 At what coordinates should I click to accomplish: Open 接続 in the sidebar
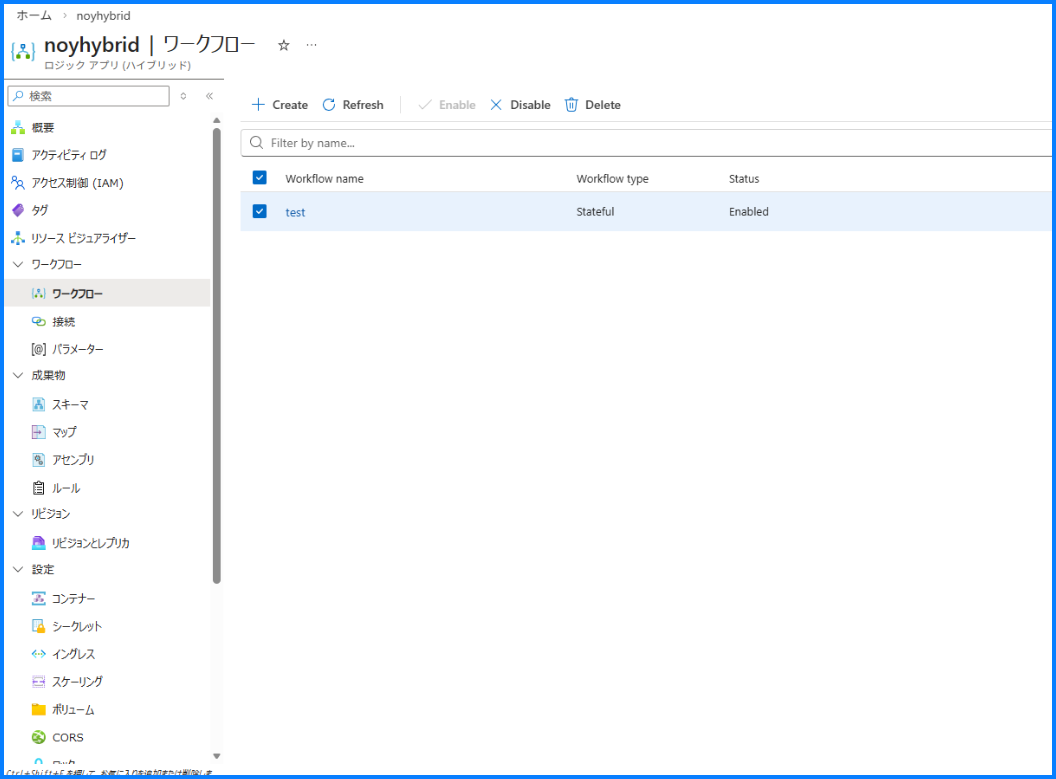63,322
